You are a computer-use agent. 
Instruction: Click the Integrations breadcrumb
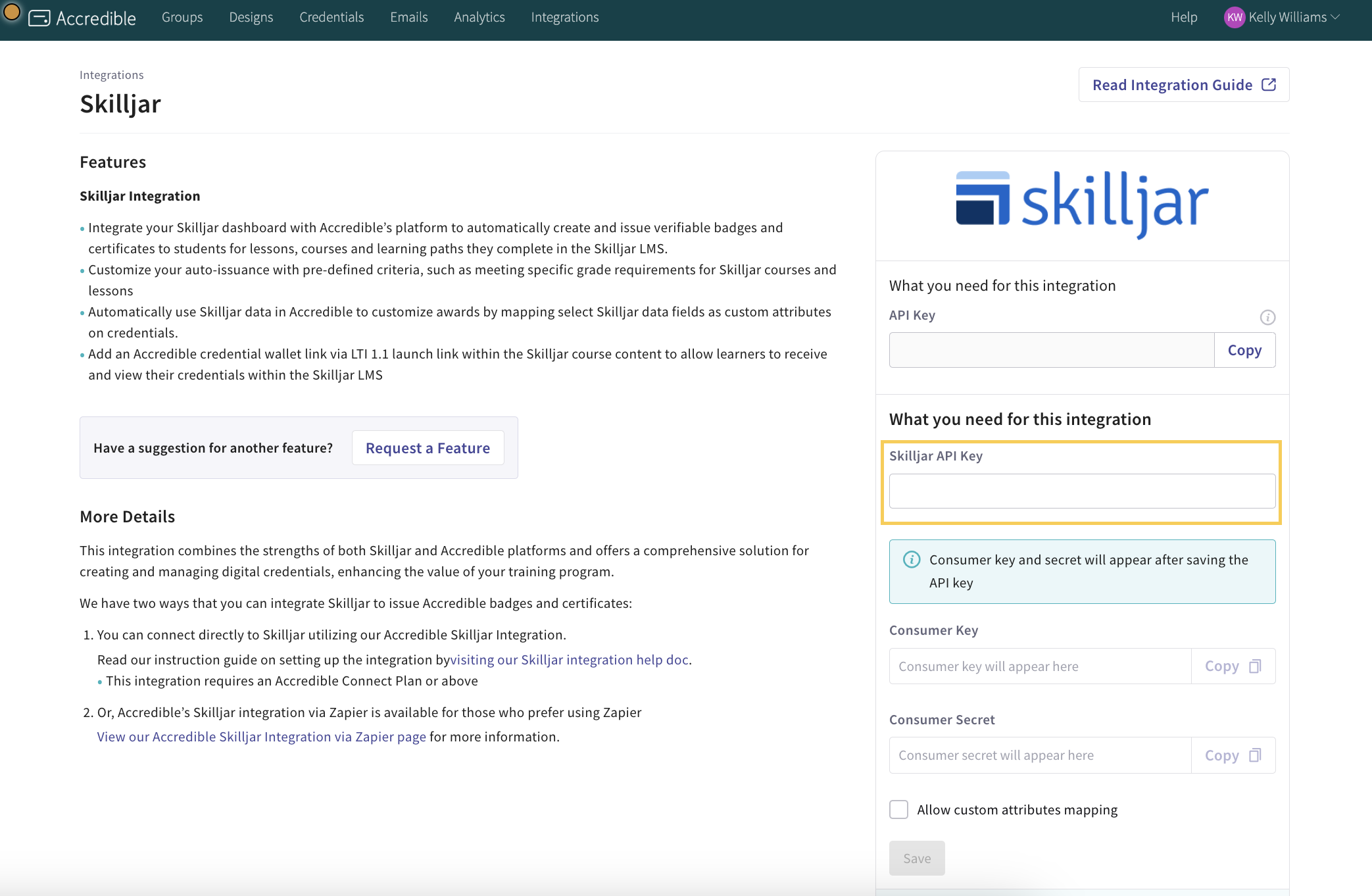[x=111, y=75]
